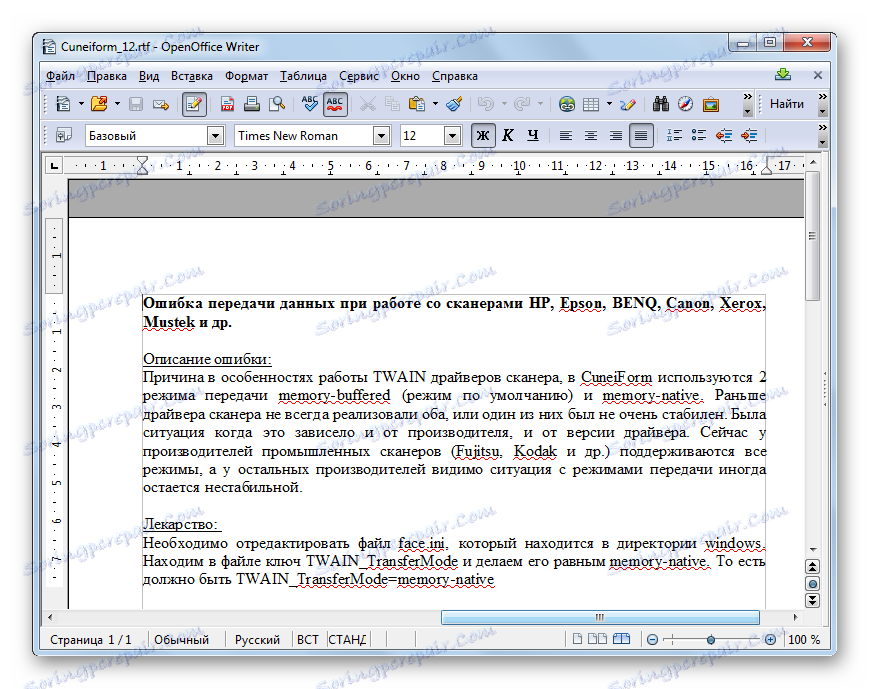Click Decrease indent icon
Image resolution: width=870 pixels, height=689 pixels.
[x=724, y=135]
